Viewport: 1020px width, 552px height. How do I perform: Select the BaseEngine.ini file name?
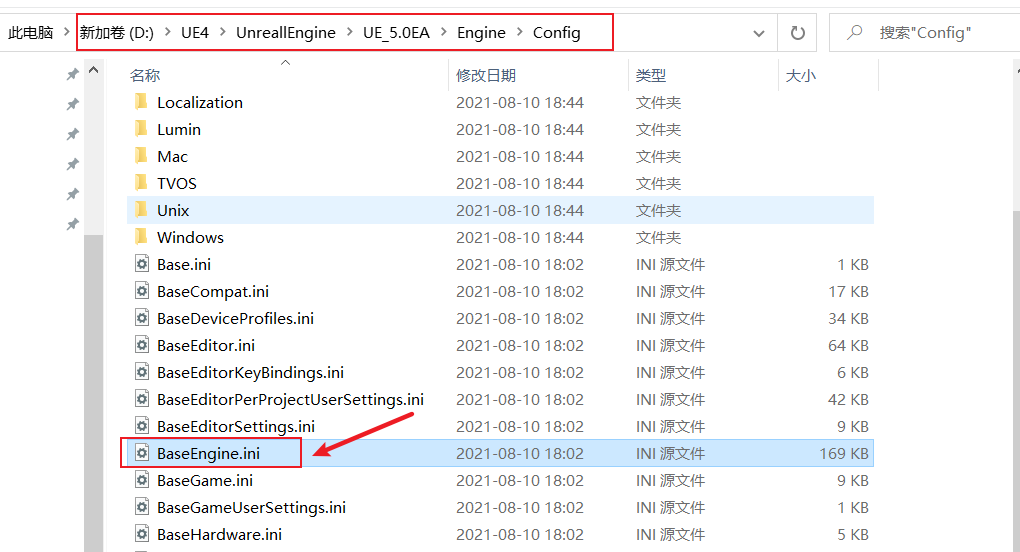coord(208,453)
